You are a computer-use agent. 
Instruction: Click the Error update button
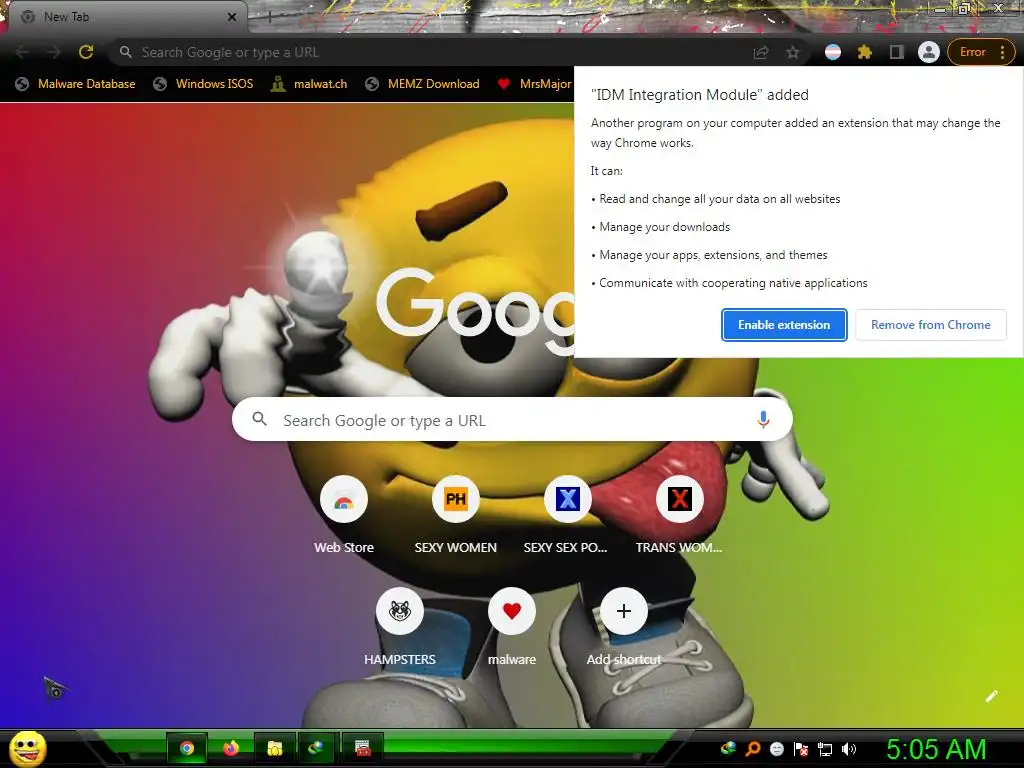coord(972,52)
